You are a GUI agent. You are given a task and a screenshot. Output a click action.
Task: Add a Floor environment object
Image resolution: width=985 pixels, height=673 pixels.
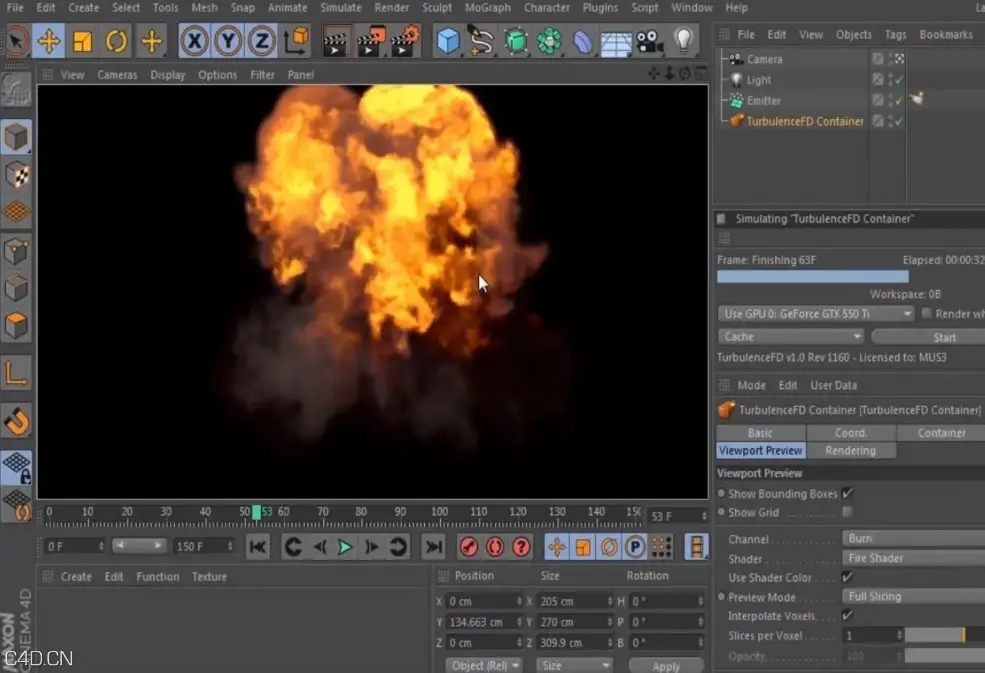pyautogui.click(x=616, y=41)
